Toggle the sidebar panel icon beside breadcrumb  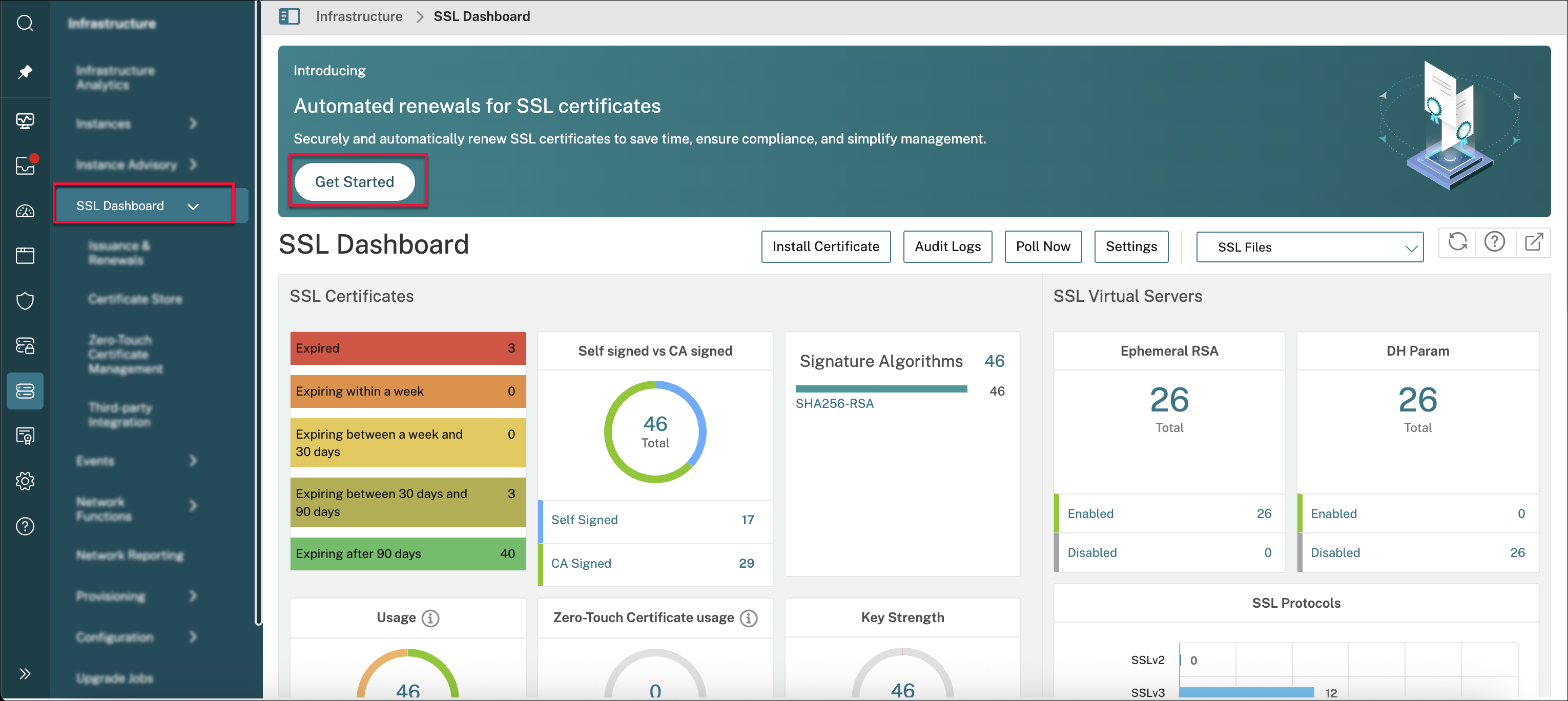coord(289,16)
